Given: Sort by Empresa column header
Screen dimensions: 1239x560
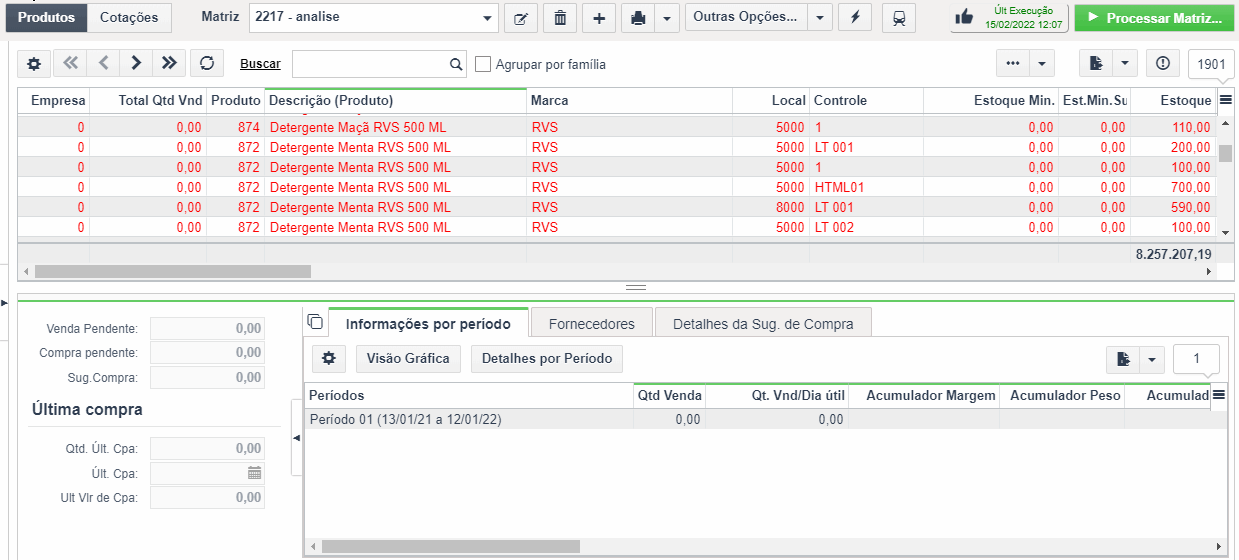Looking at the screenshot, I should click(x=54, y=100).
